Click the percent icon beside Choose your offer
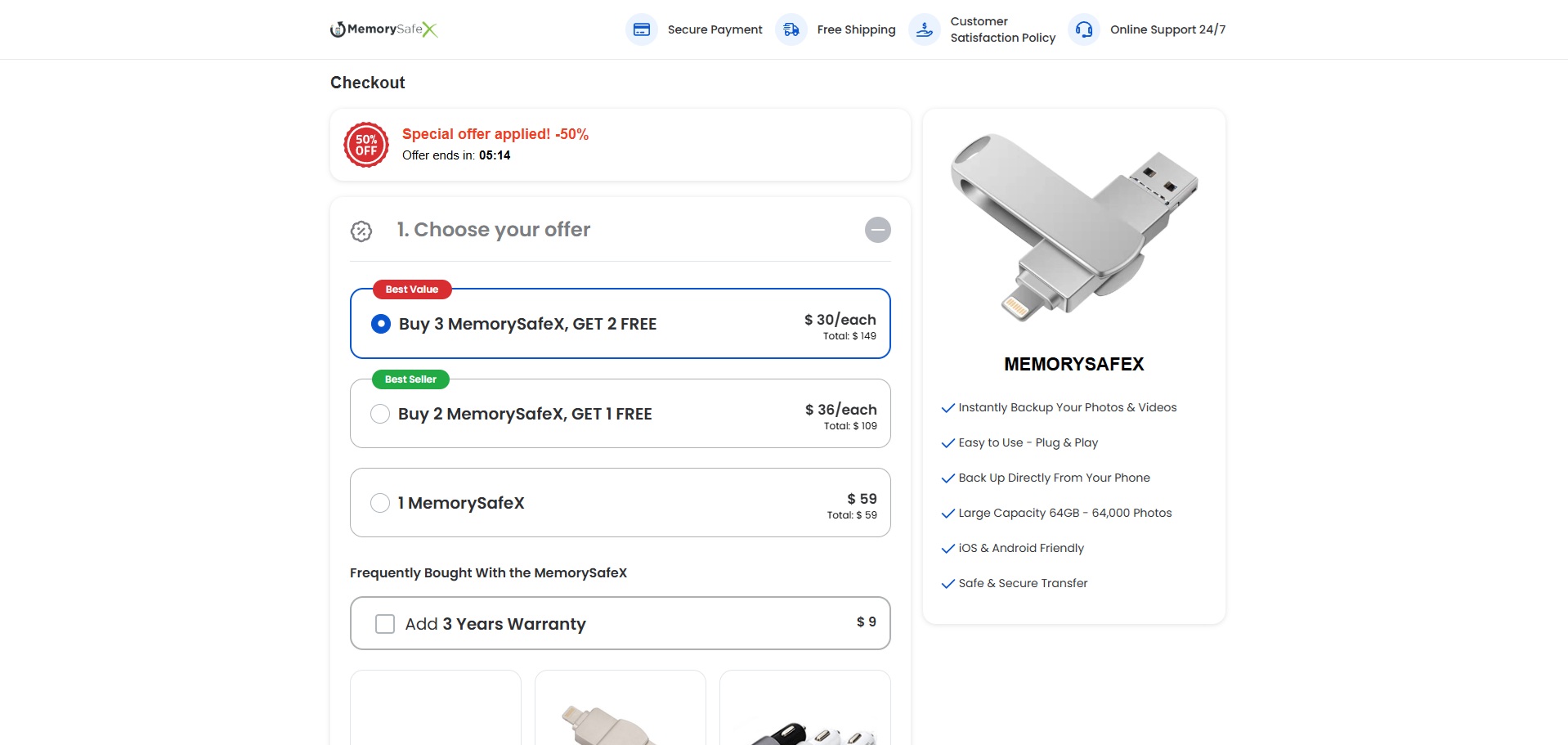 361,231
